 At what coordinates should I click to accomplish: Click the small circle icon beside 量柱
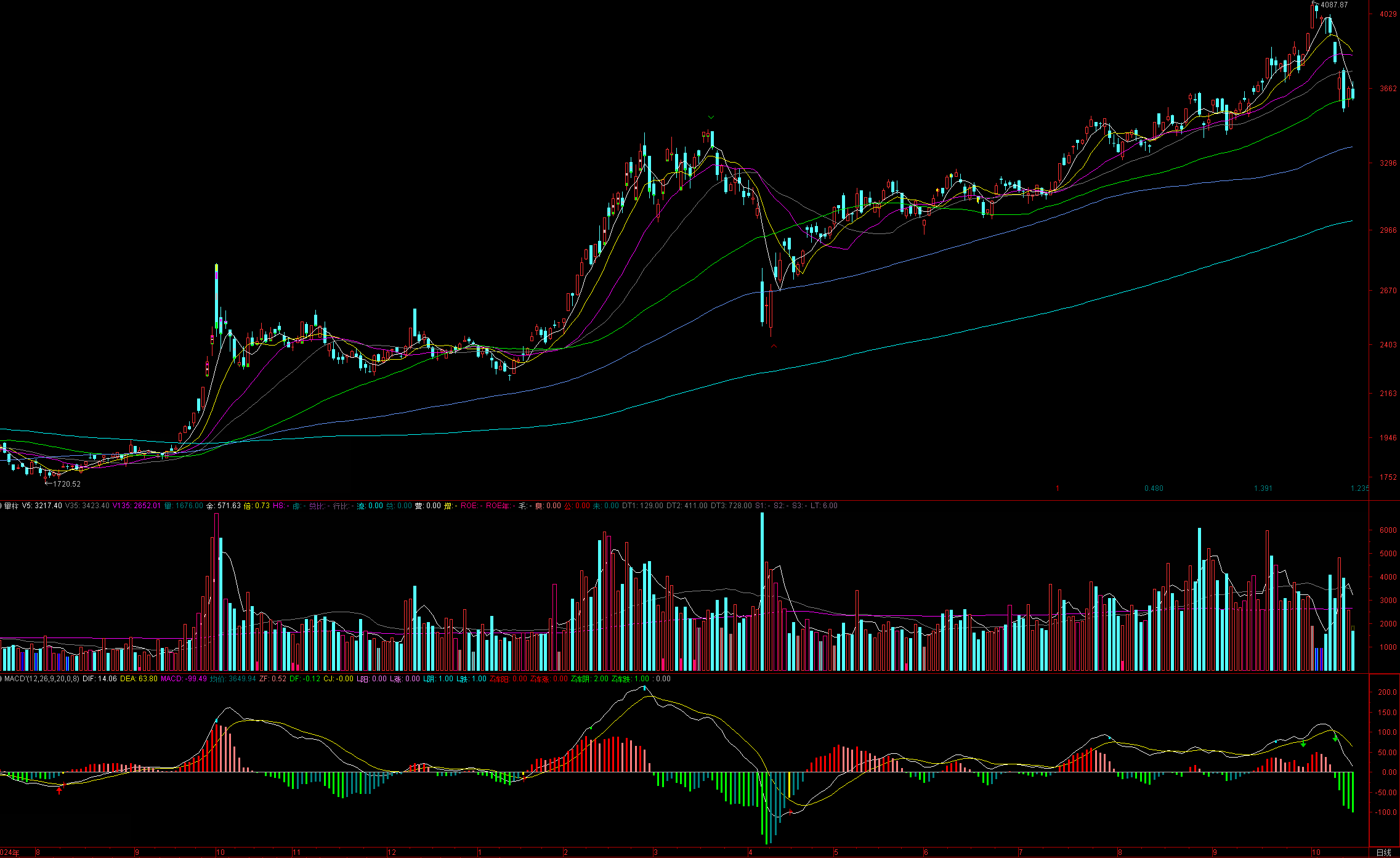pyautogui.click(x=2, y=506)
